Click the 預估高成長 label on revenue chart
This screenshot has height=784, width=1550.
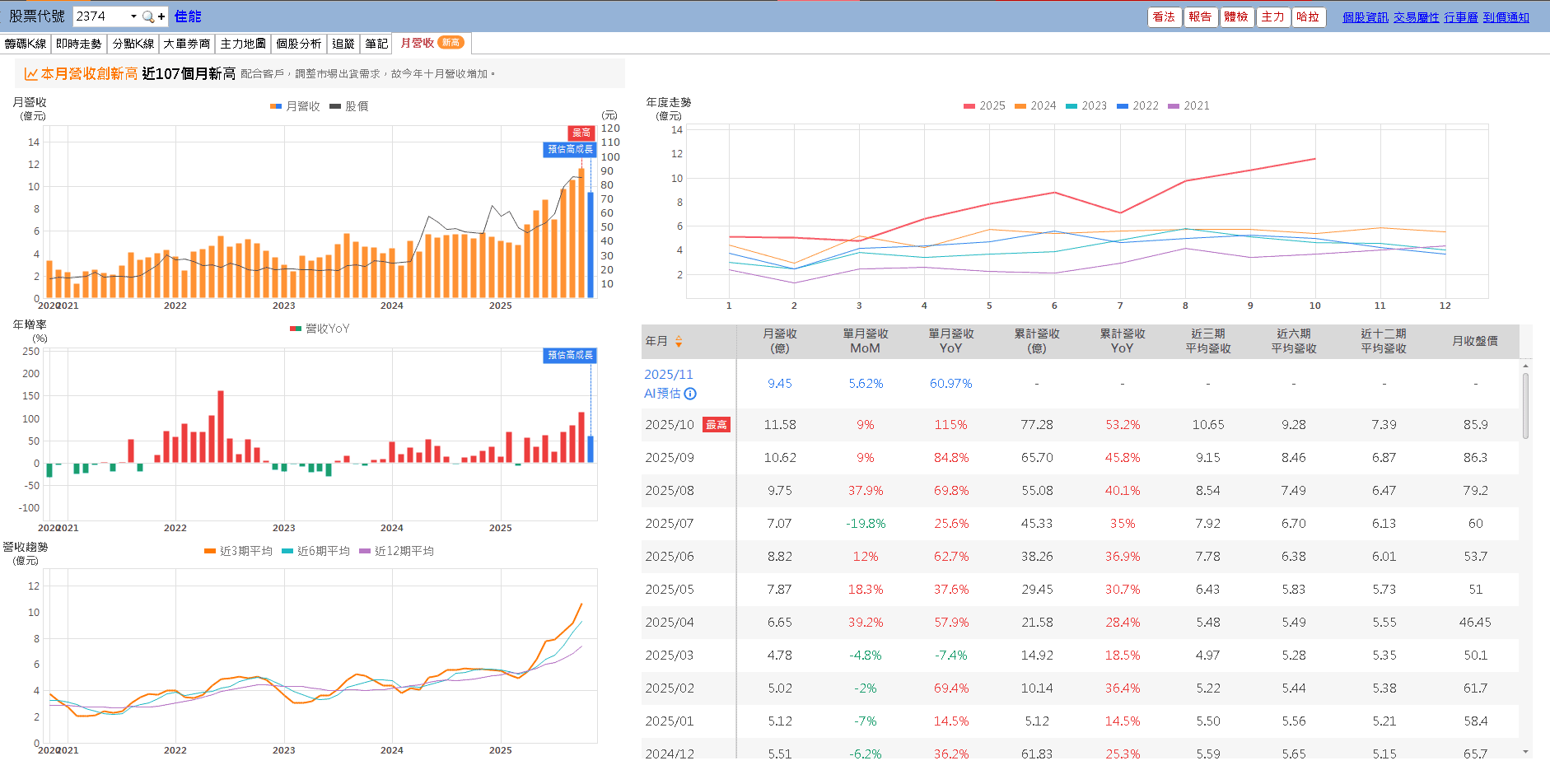[570, 149]
